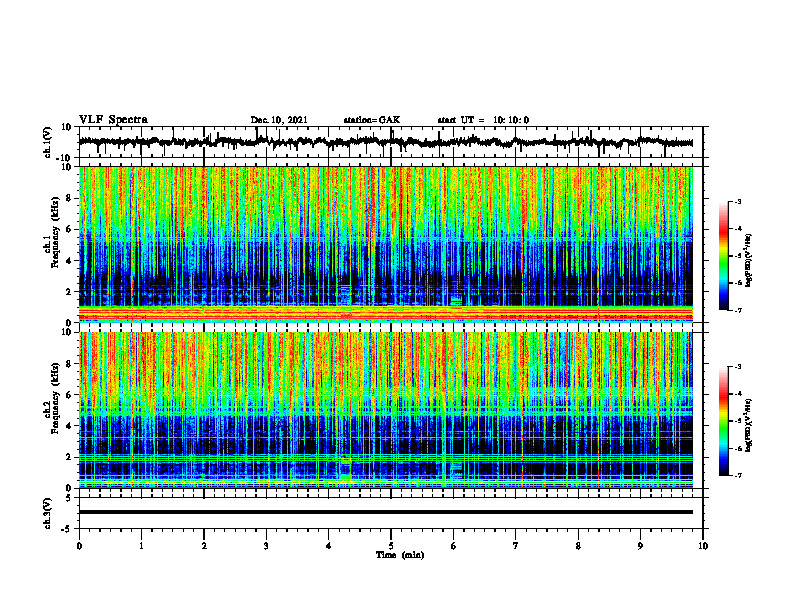Click the 2 minute tick label
Viewport: 792px width, 612px height.
(x=204, y=546)
